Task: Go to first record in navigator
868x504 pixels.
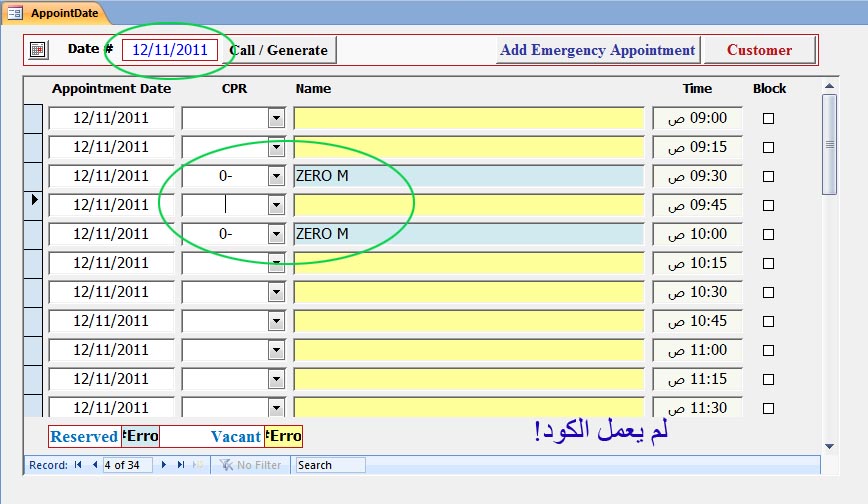Action: click(78, 465)
